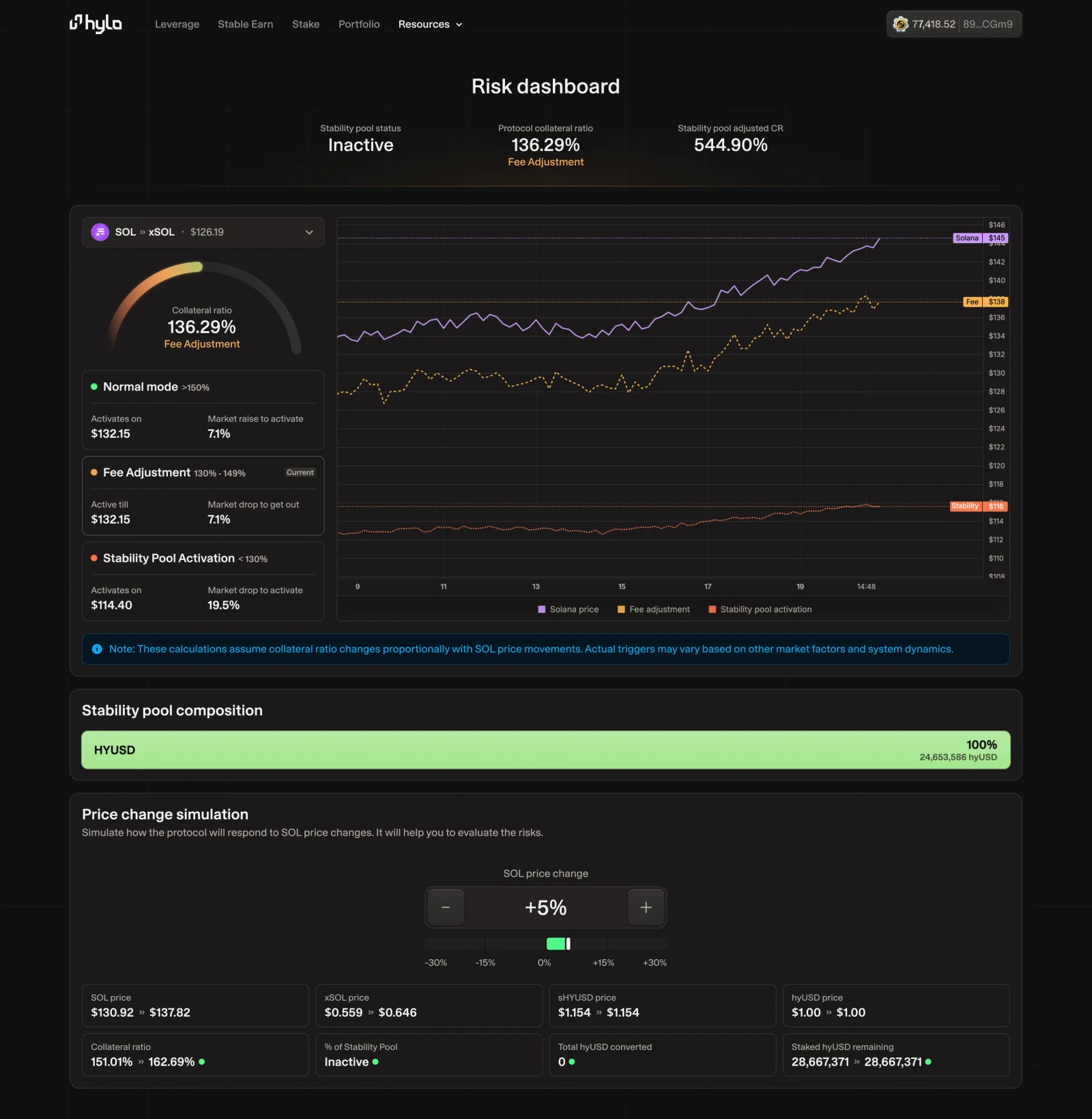Toggle Fee adjustment legend entry
Screen dimensions: 1092x1119
[x=653, y=609]
